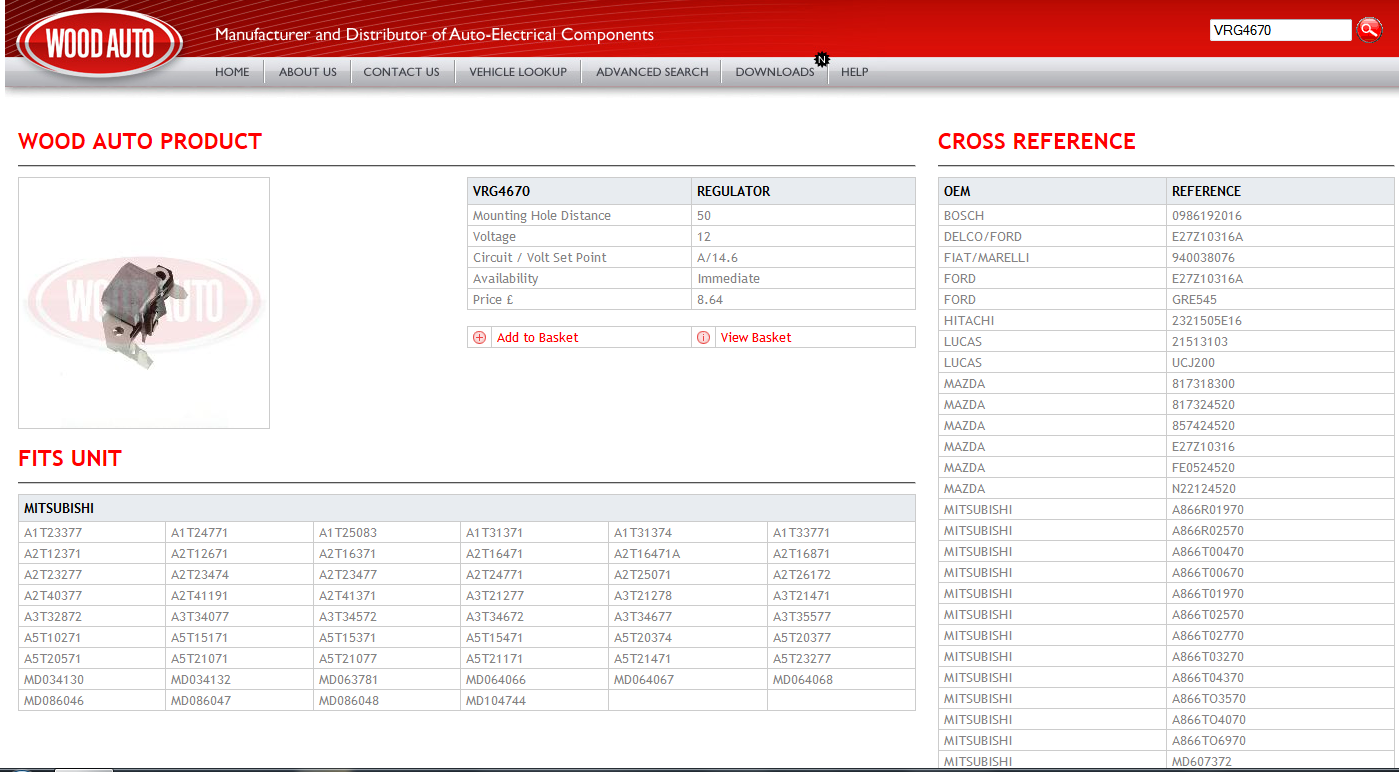The height and width of the screenshot is (772, 1399).
Task: Click the red search magnifier icon
Action: tap(1368, 30)
